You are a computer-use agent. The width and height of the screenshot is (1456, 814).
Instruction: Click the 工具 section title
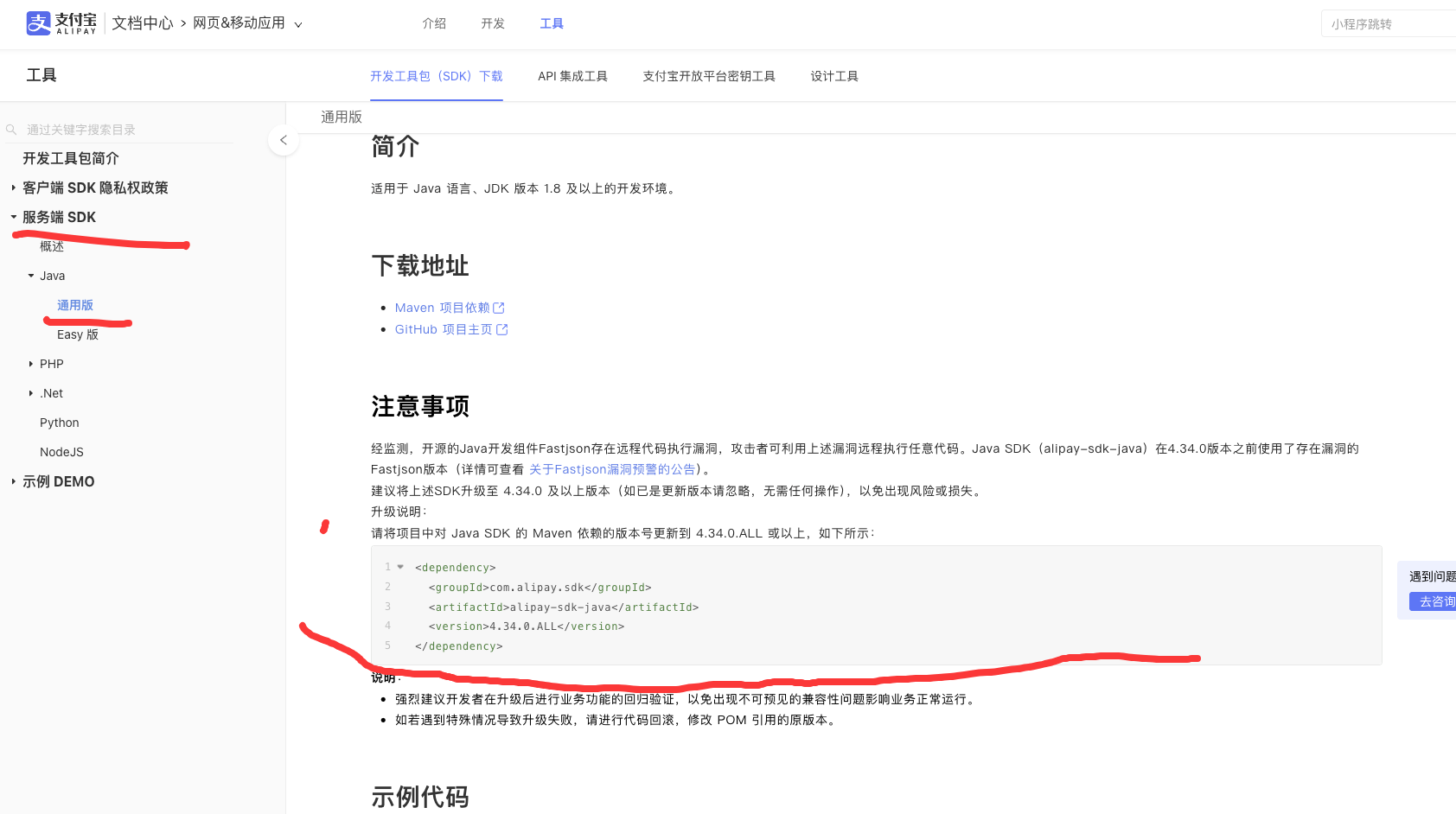point(42,75)
